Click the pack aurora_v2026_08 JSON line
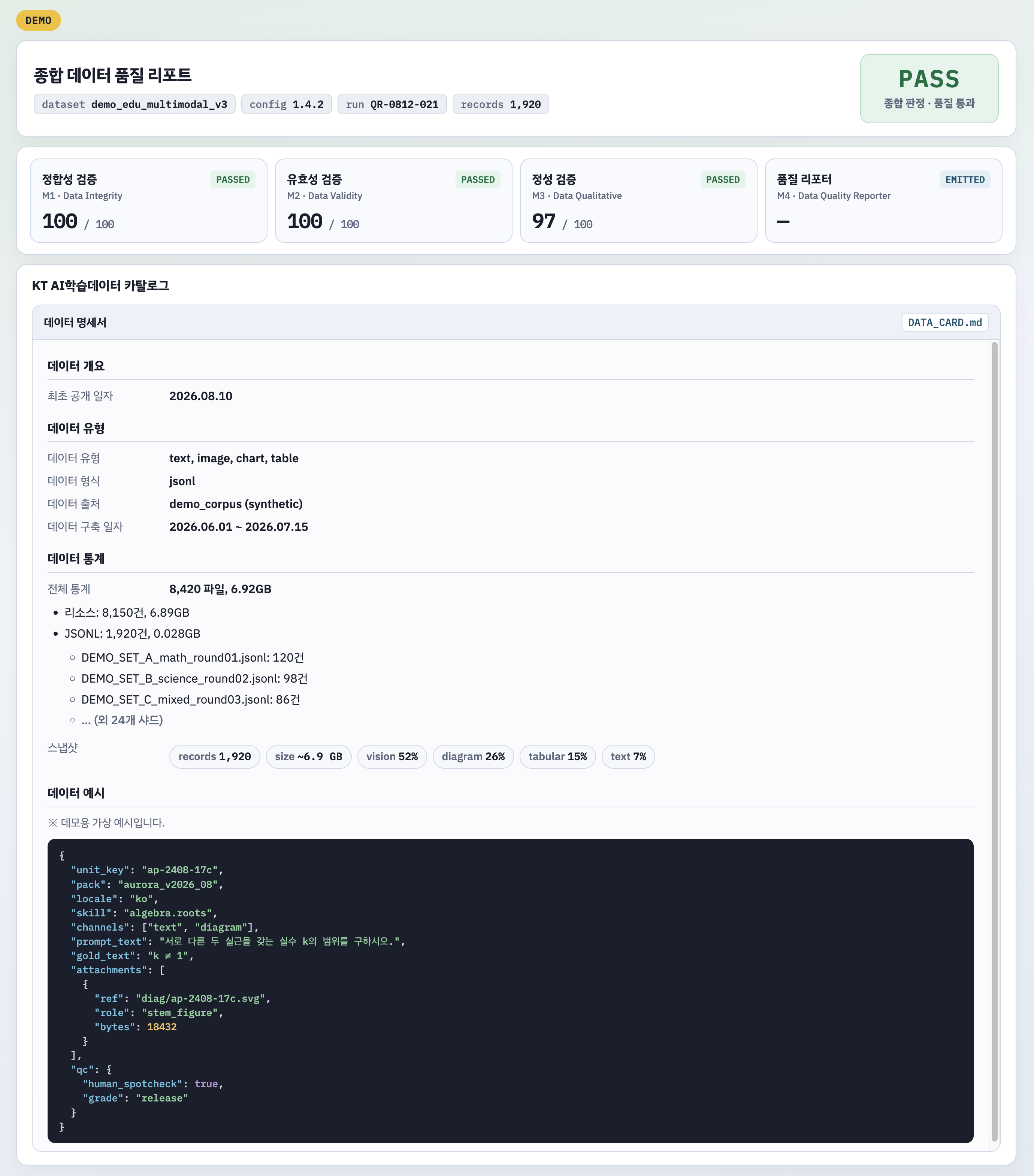Image resolution: width=1034 pixels, height=1176 pixels. (147, 884)
